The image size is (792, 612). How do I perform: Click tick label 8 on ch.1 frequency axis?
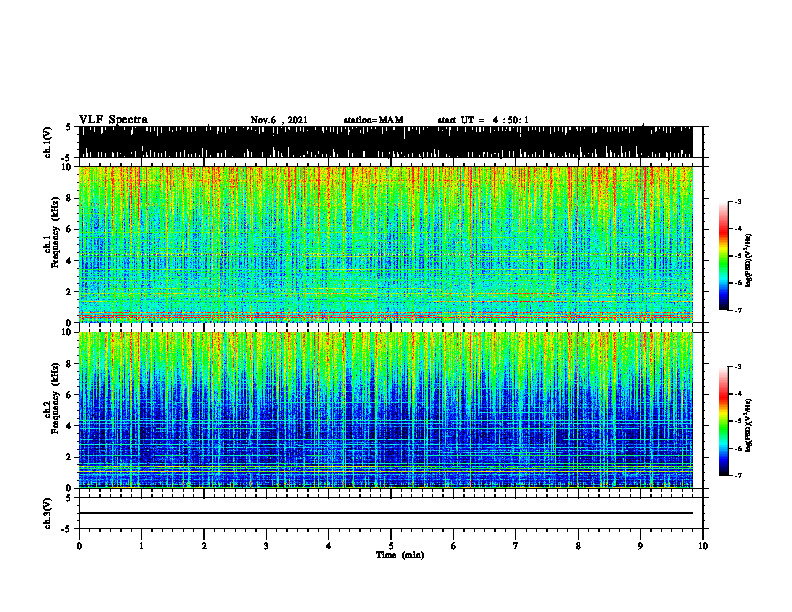[69, 198]
